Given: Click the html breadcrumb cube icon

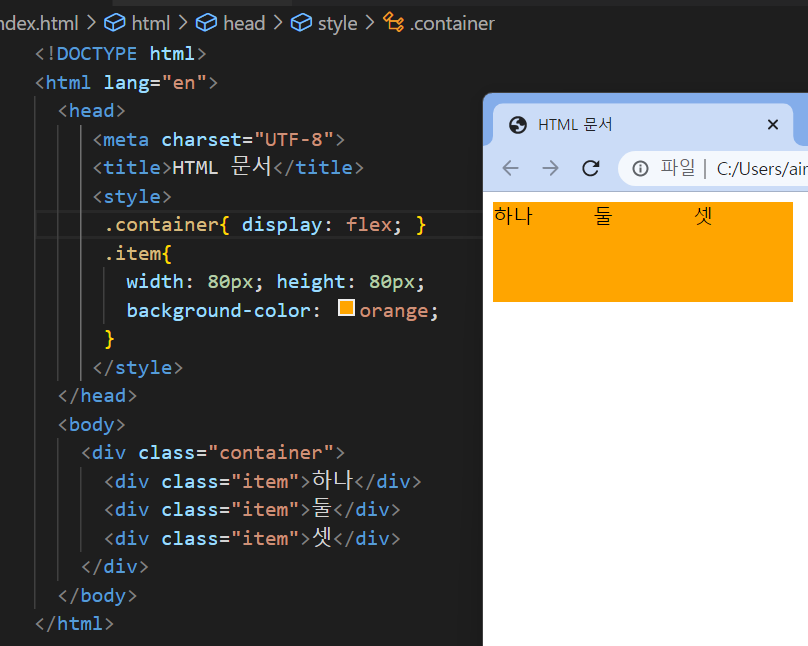Looking at the screenshot, I should 114,23.
